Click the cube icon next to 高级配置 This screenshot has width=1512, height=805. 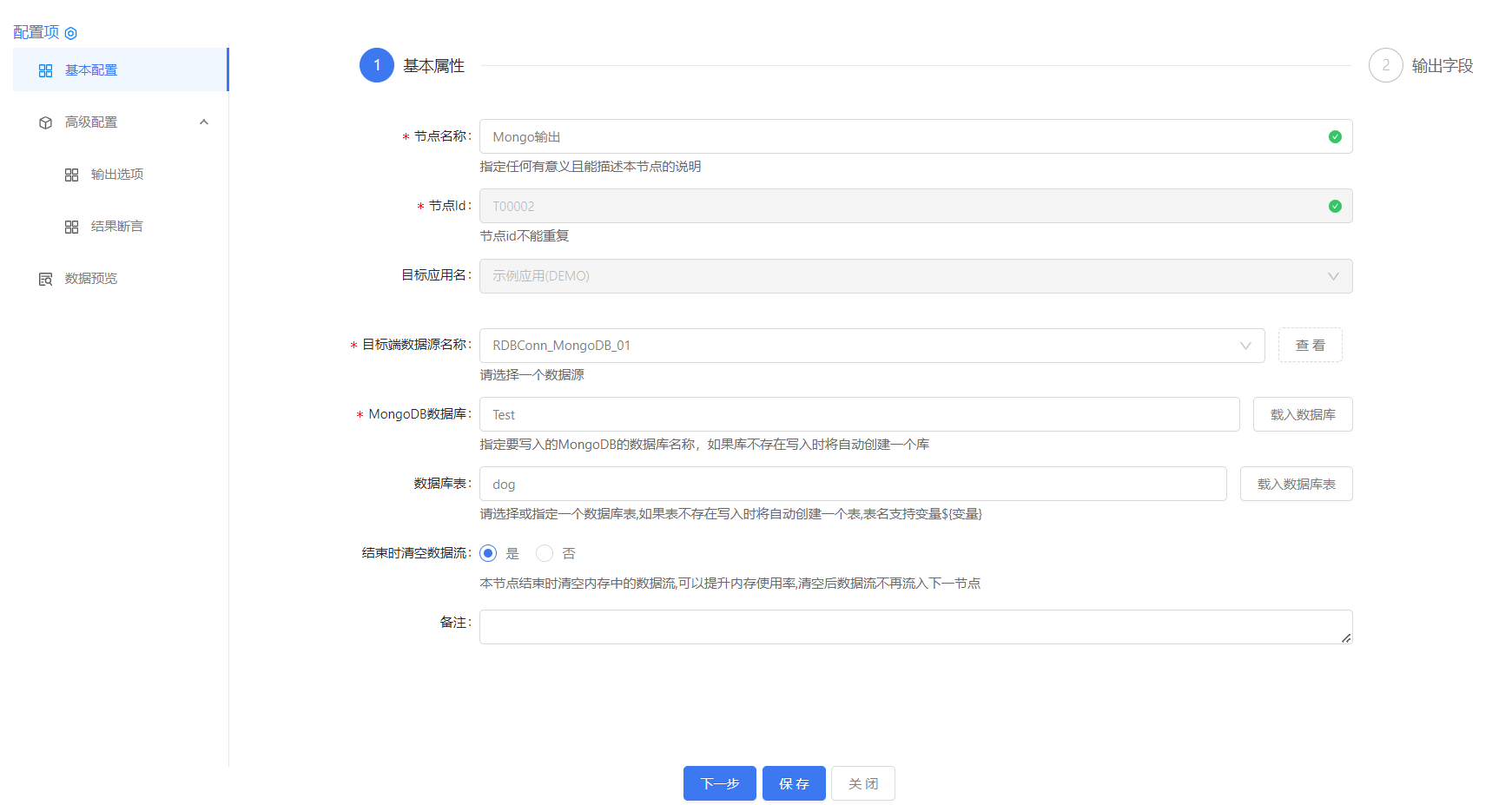click(46, 122)
